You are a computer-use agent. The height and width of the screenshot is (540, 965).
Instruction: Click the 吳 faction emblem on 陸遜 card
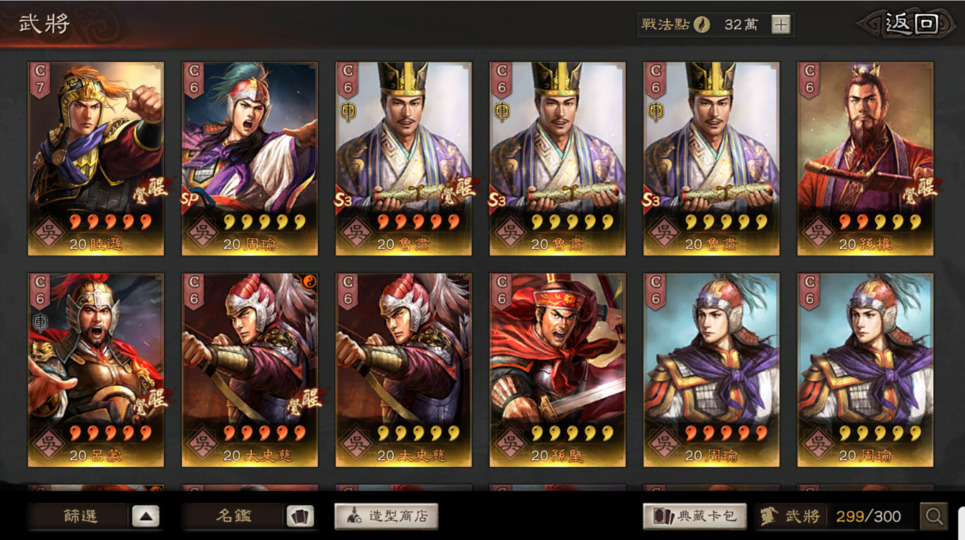pos(48,234)
